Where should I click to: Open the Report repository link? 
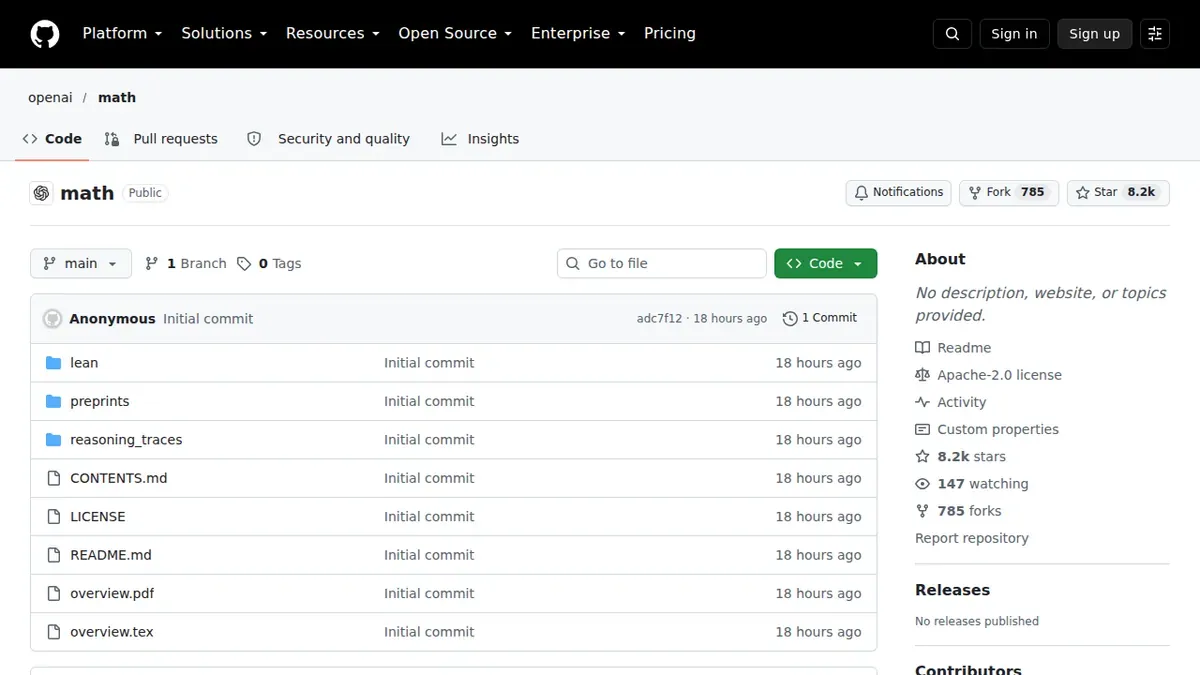pyautogui.click(x=972, y=538)
